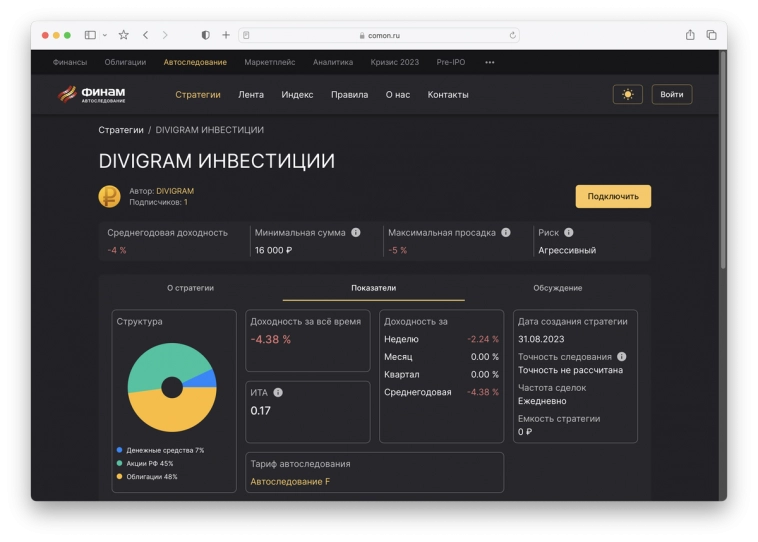This screenshot has height=542, width=758.
Task: Show info for Точность следования
Action: coord(622,357)
